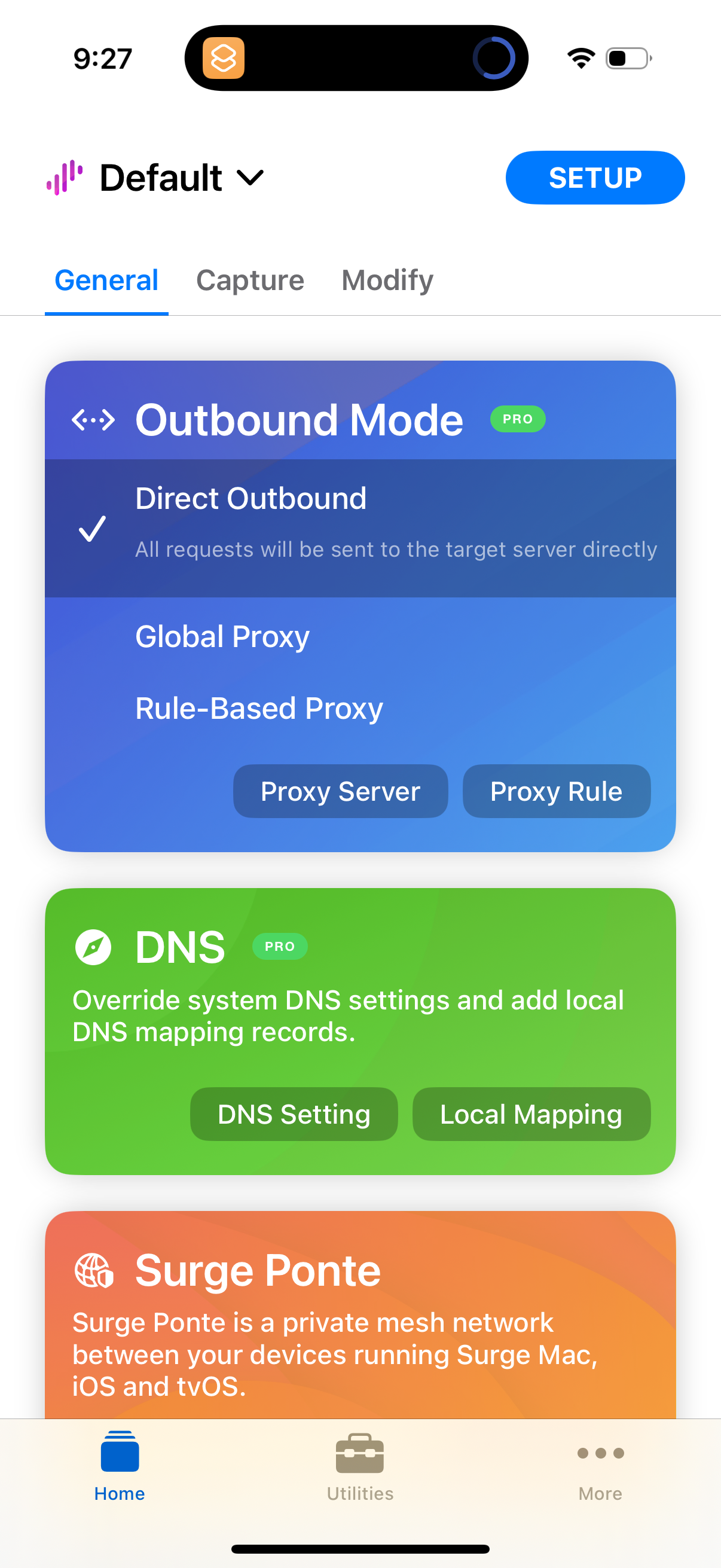This screenshot has height=1568, width=721.
Task: Tap 'Surge Ponte is a private mesh' description
Action: click(x=335, y=1355)
